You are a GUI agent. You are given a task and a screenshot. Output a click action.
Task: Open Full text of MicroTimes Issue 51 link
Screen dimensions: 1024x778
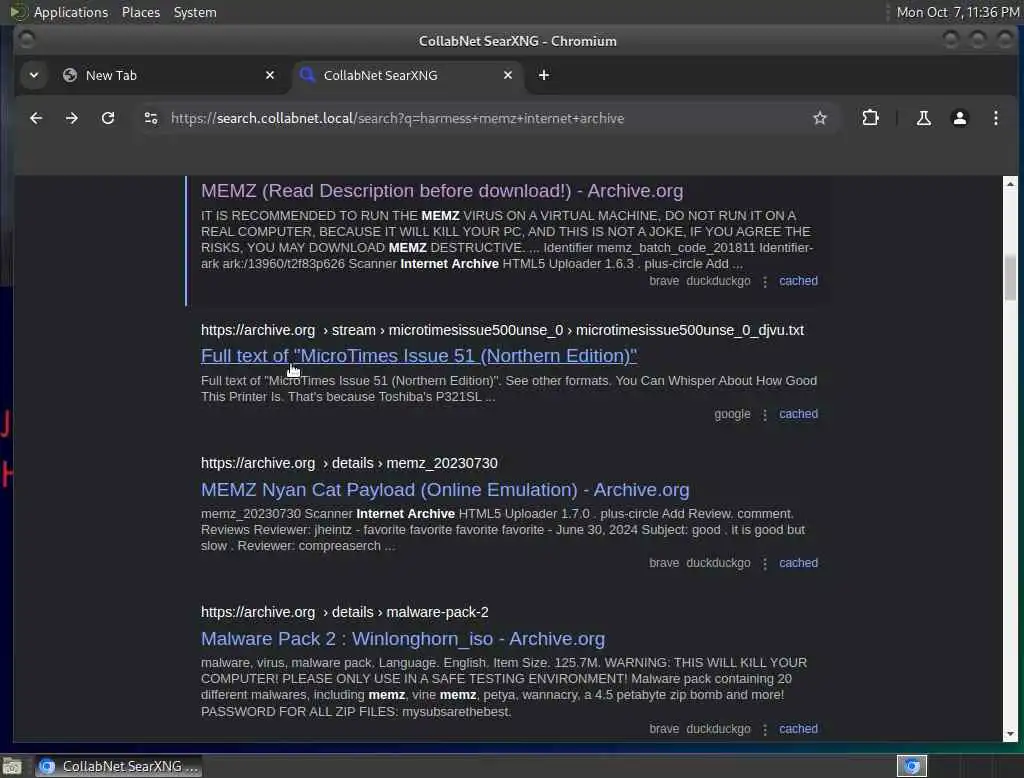click(419, 356)
